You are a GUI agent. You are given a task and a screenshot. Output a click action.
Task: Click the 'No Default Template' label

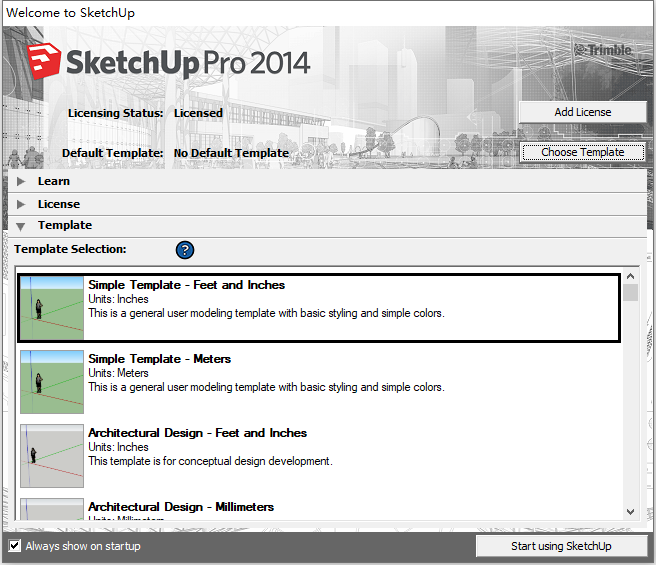click(231, 153)
